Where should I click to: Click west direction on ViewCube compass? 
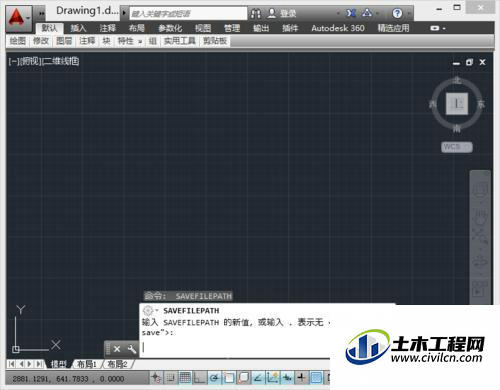[433, 104]
